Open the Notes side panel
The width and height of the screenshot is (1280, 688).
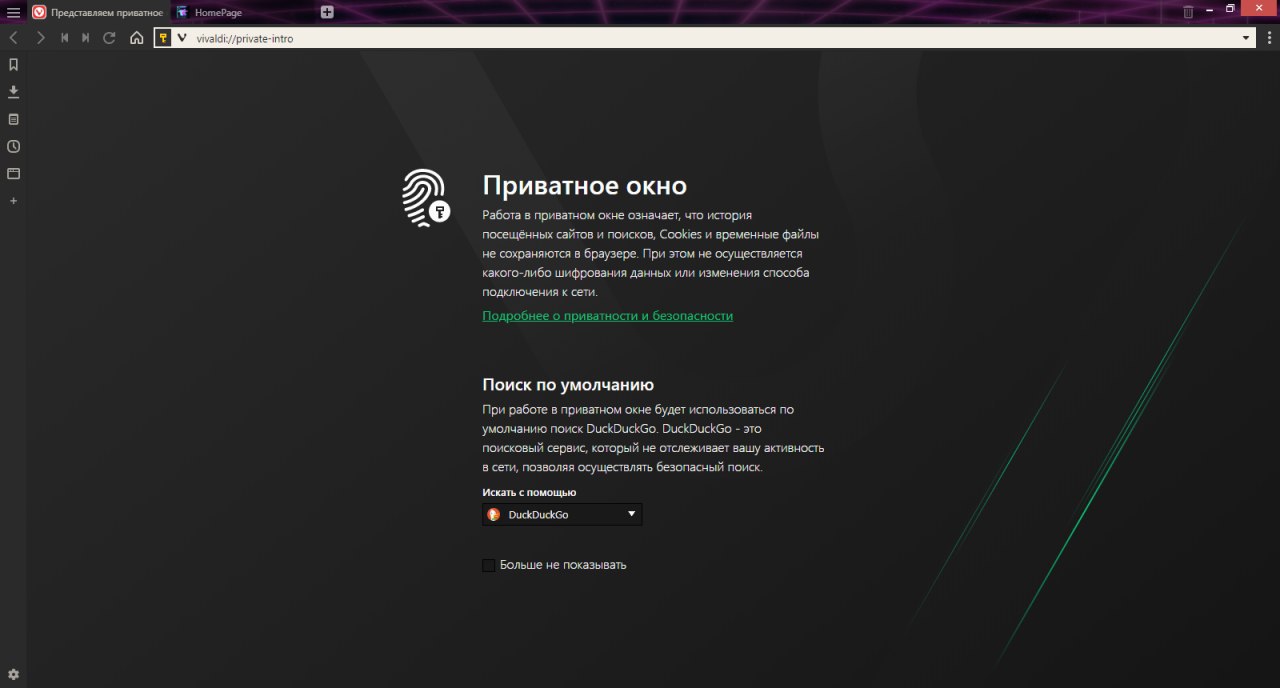pos(14,118)
